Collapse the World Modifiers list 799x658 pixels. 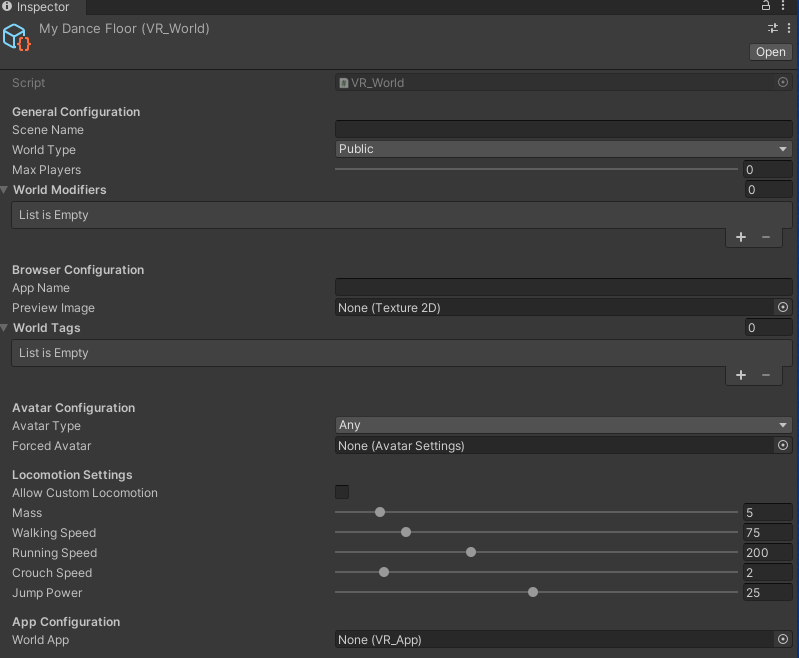6,190
